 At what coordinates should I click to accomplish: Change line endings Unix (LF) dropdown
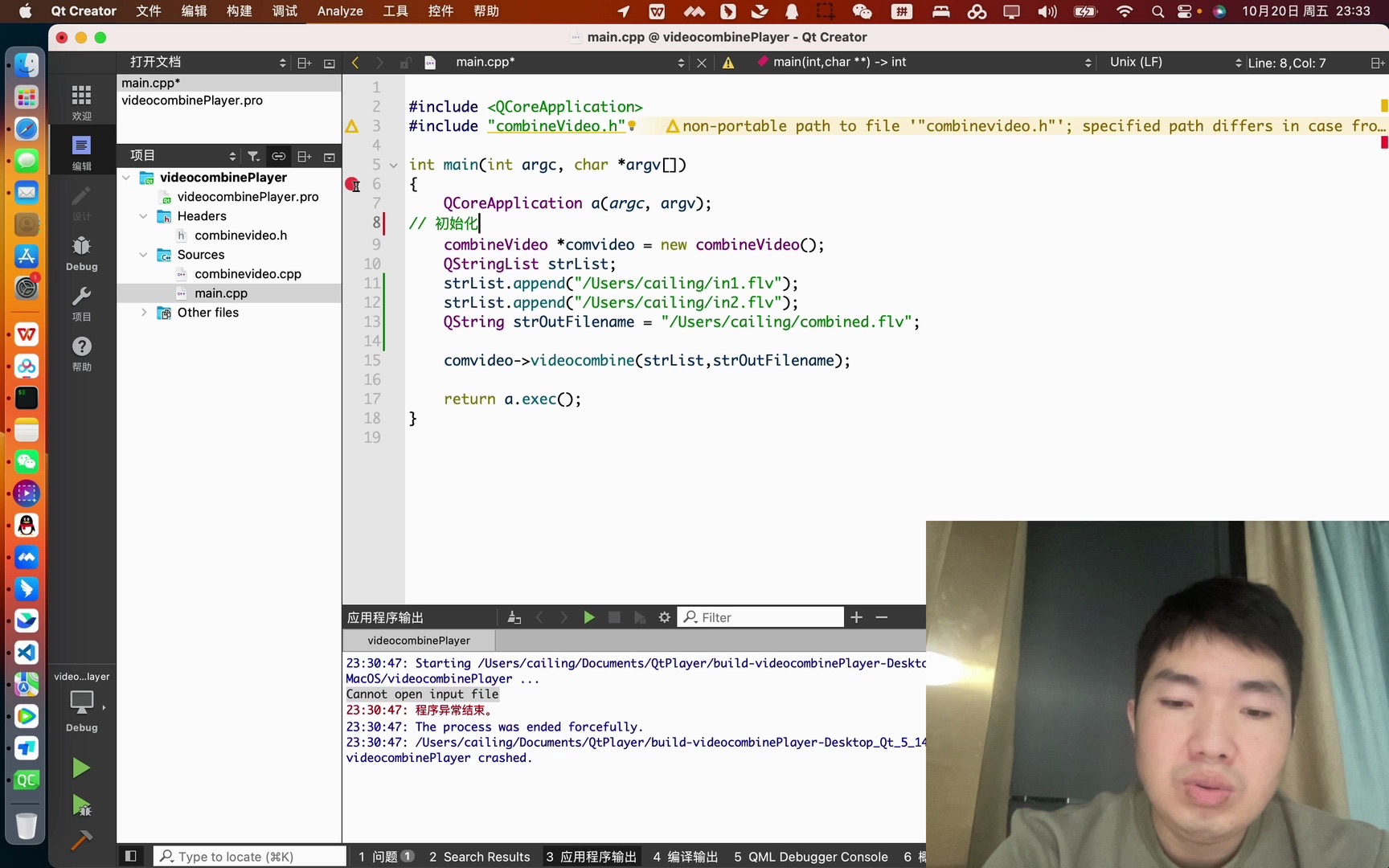[1175, 63]
